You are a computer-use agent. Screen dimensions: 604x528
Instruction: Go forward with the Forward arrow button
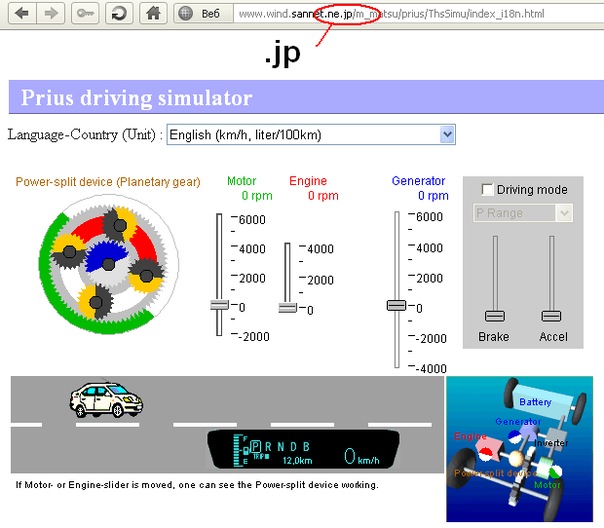click(51, 13)
